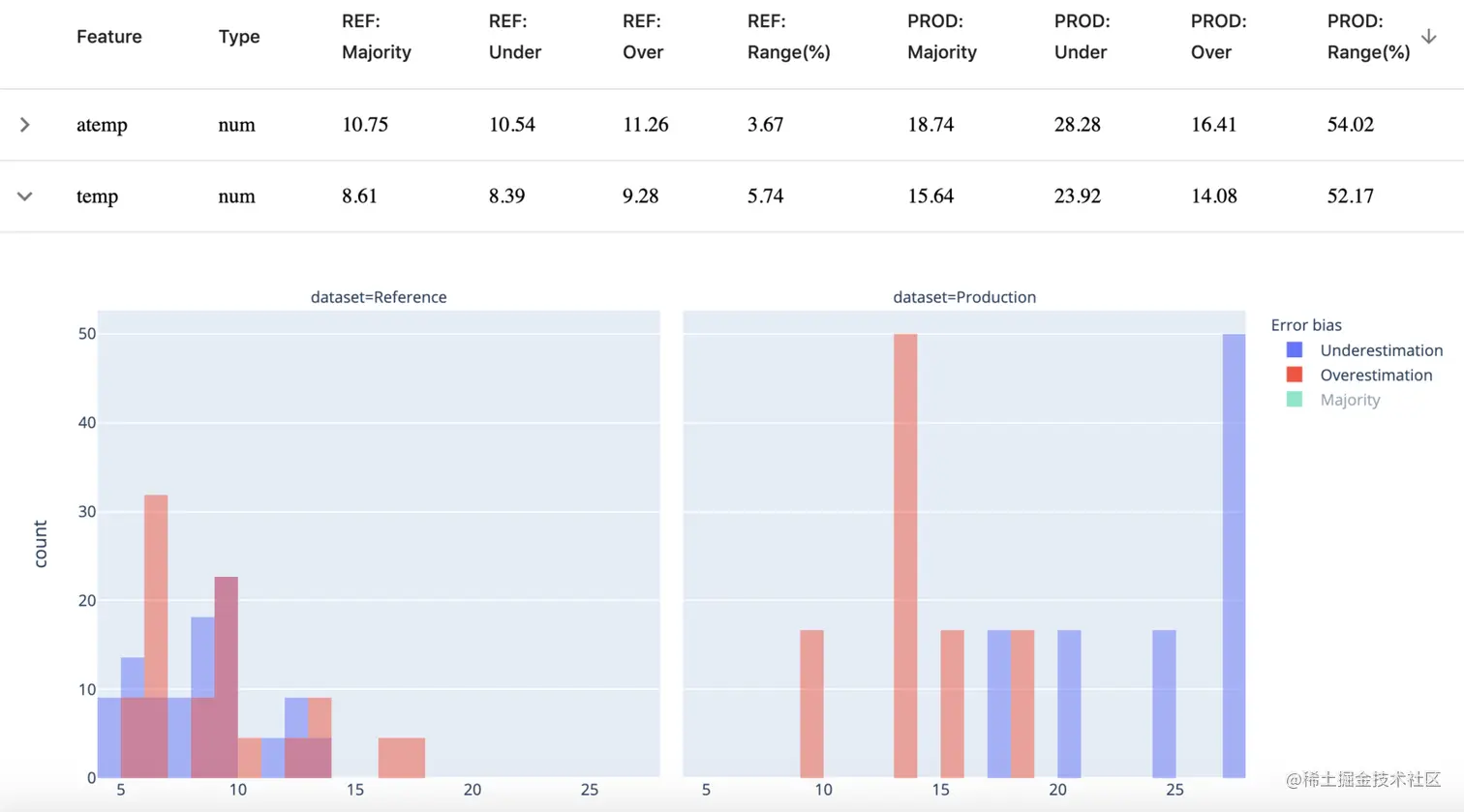This screenshot has height=812, width=1464.
Task: Click the sort arrow on PROD: Range(%)
Action: (1428, 37)
